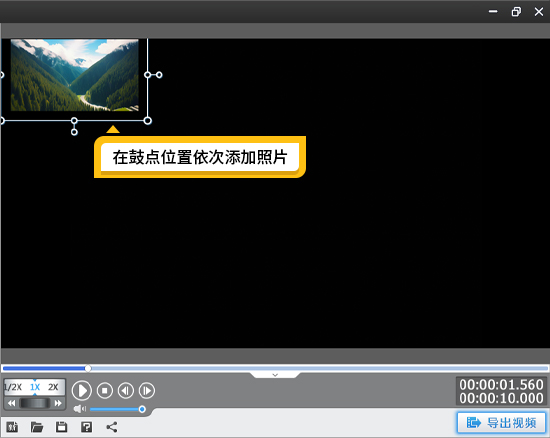
Task: Stop the video playback
Action: 105,390
